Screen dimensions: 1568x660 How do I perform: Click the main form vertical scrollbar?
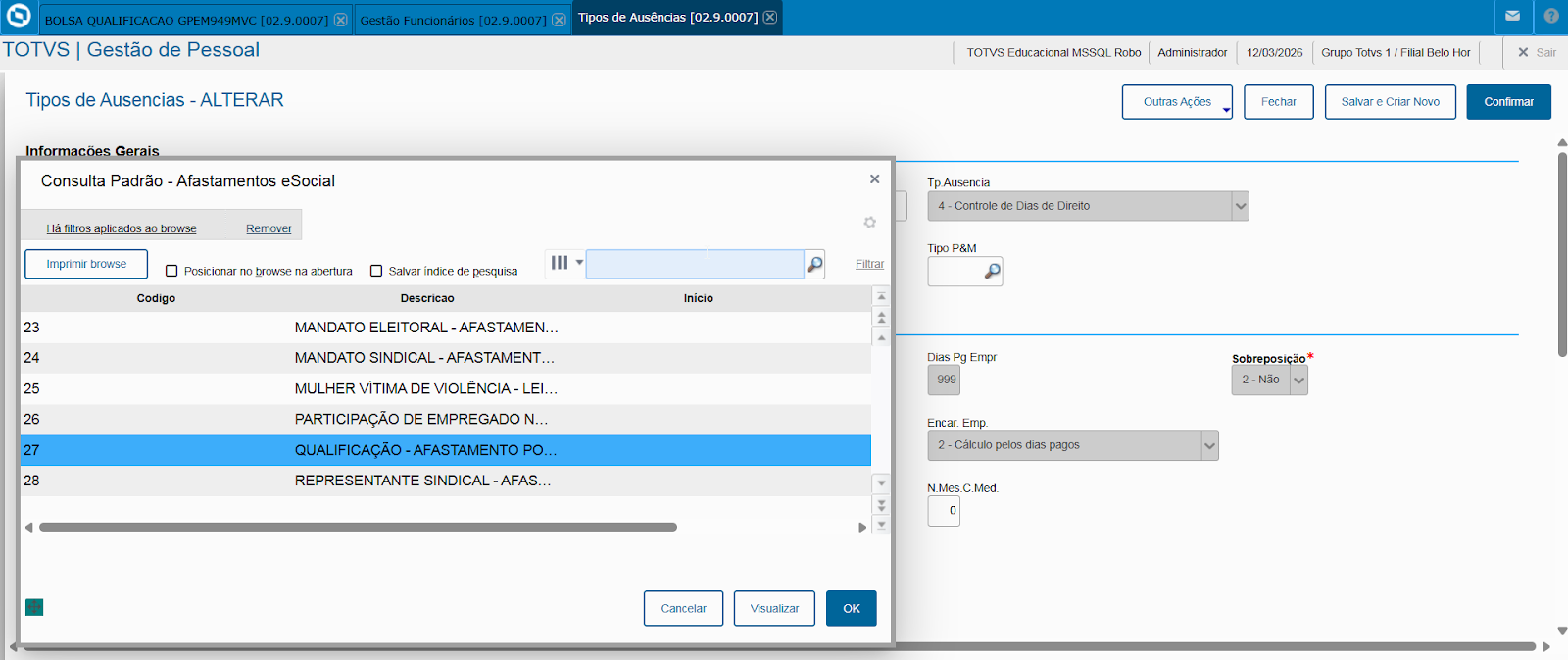(1562, 254)
